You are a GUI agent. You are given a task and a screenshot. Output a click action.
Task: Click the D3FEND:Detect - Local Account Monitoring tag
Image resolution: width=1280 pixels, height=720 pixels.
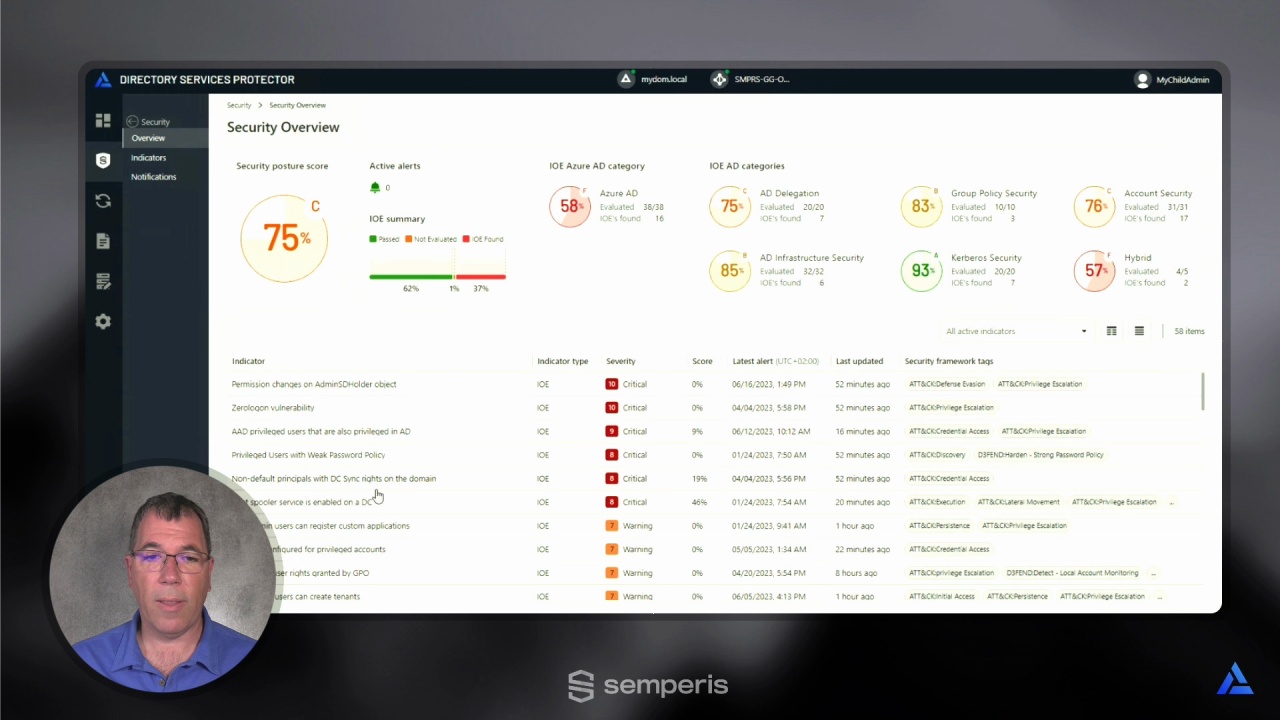(x=1072, y=573)
